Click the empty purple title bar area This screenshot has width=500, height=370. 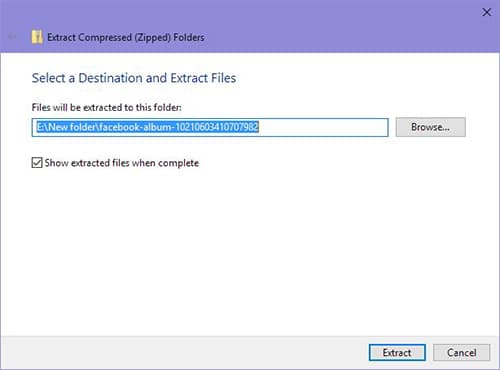pos(333,27)
